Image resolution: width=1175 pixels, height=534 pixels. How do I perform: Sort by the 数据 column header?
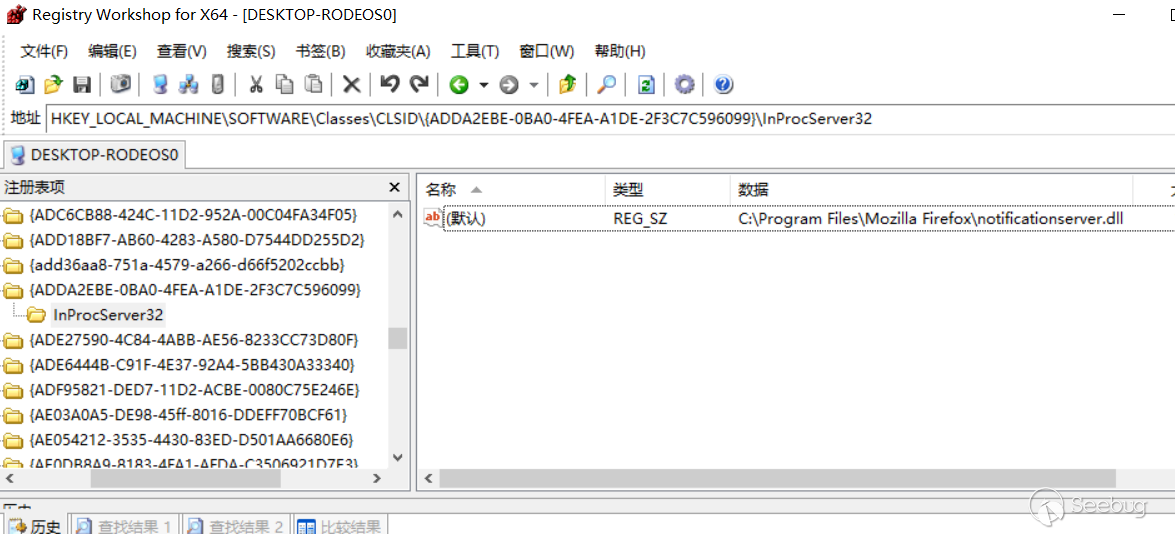tap(931, 189)
